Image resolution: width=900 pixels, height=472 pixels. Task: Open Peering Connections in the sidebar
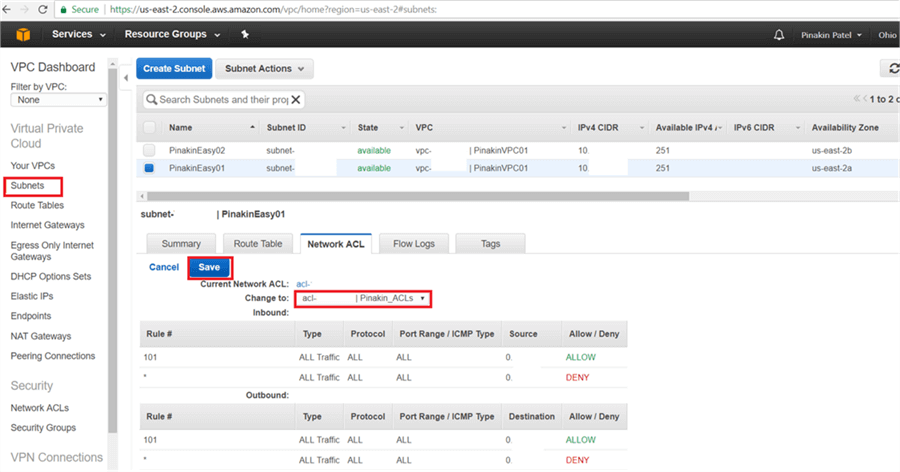(53, 356)
